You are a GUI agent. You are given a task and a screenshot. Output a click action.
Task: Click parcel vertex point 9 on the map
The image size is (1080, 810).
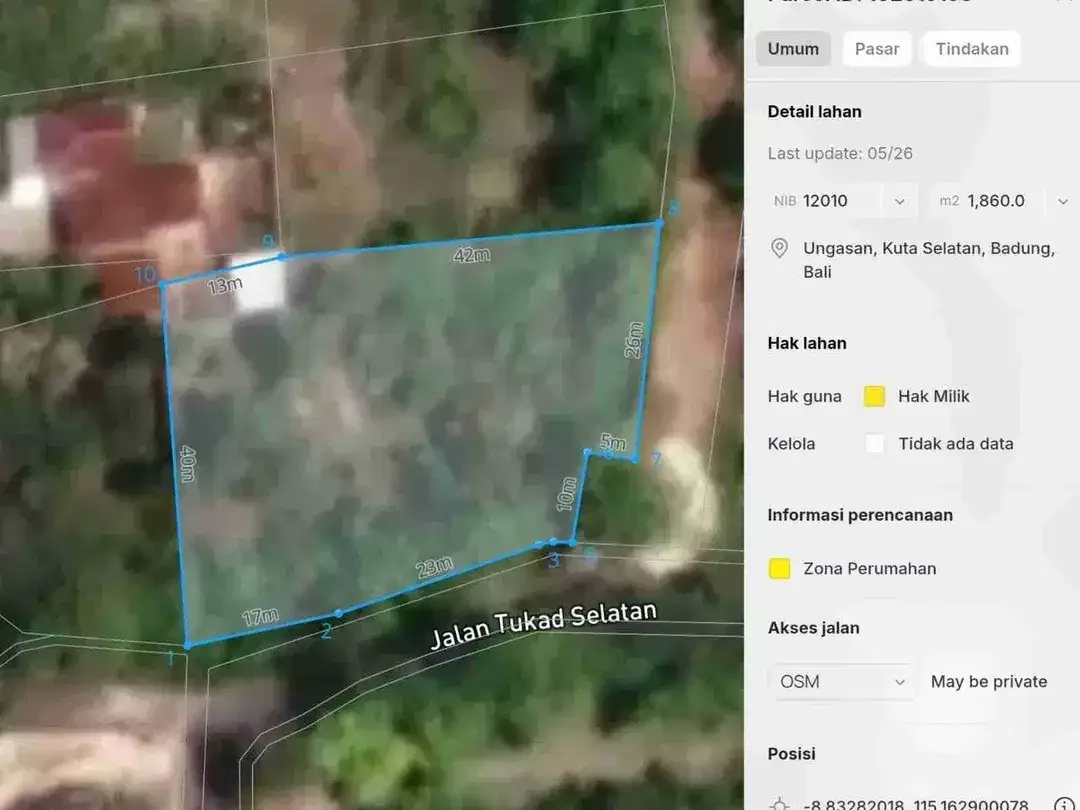point(281,256)
